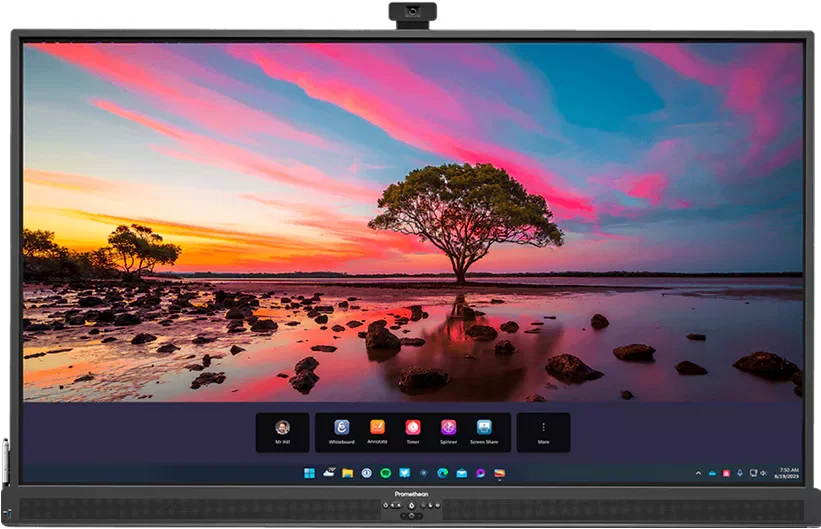Click the Mr Hill user profile

282,431
